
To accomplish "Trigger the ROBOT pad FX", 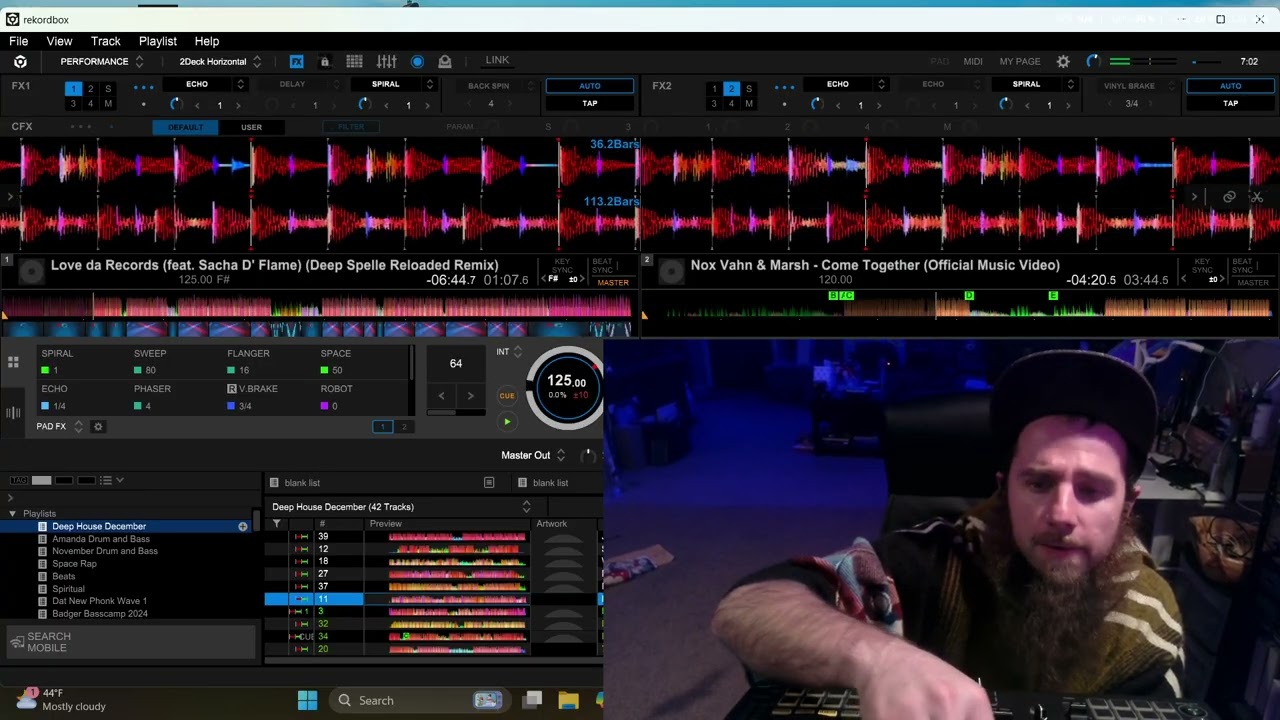I will [360, 397].
